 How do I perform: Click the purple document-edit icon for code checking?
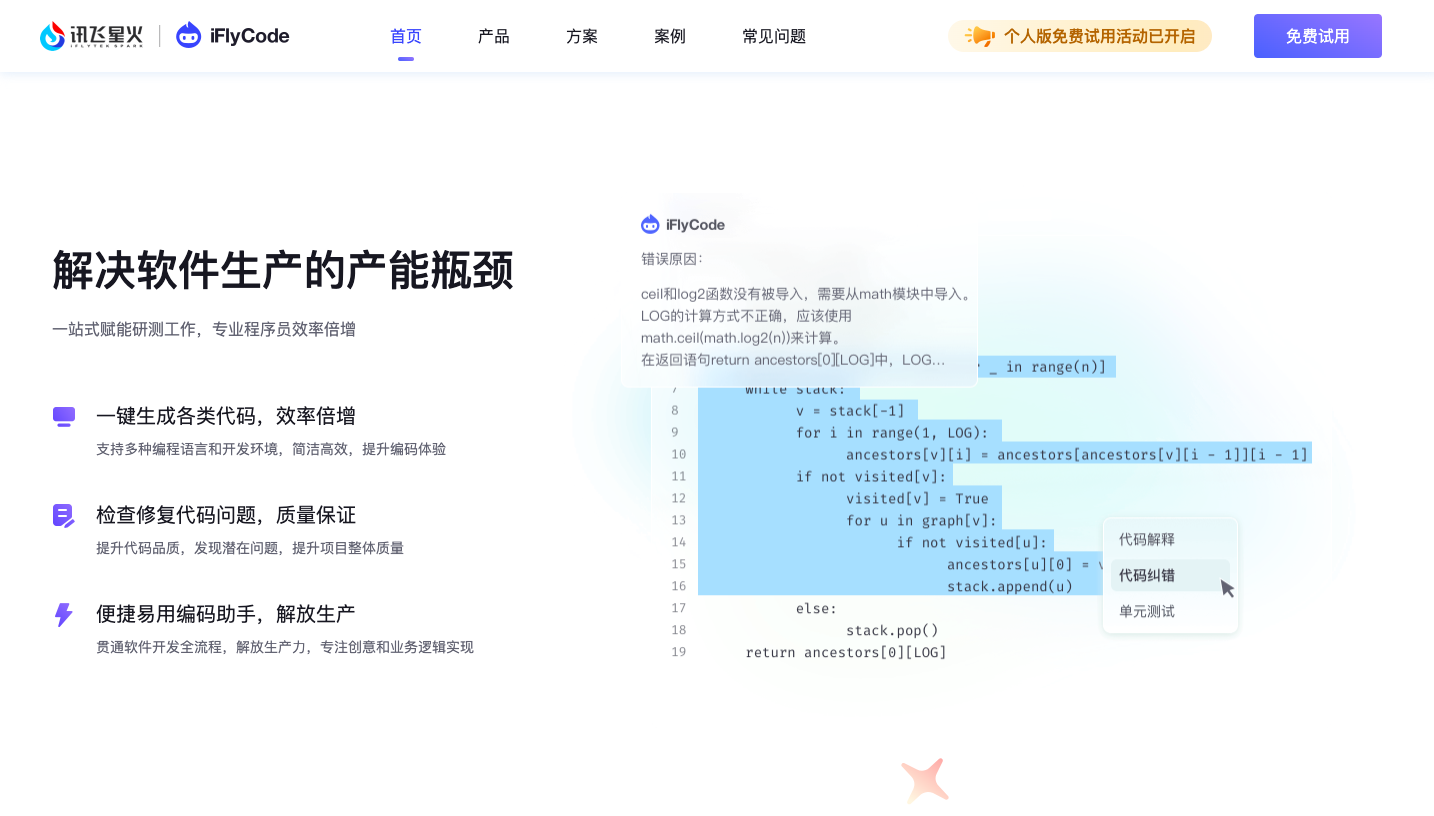pos(64,515)
